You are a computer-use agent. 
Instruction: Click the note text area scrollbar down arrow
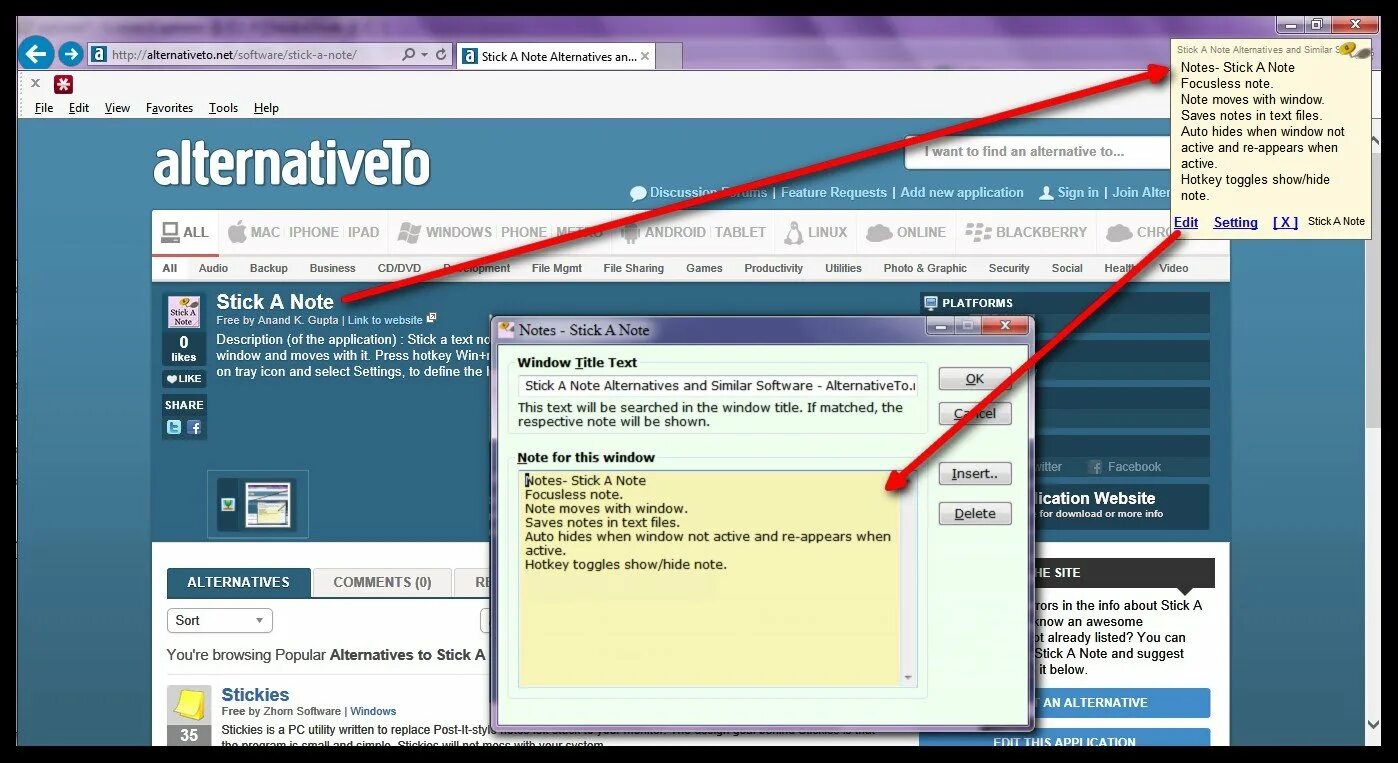pyautogui.click(x=908, y=678)
